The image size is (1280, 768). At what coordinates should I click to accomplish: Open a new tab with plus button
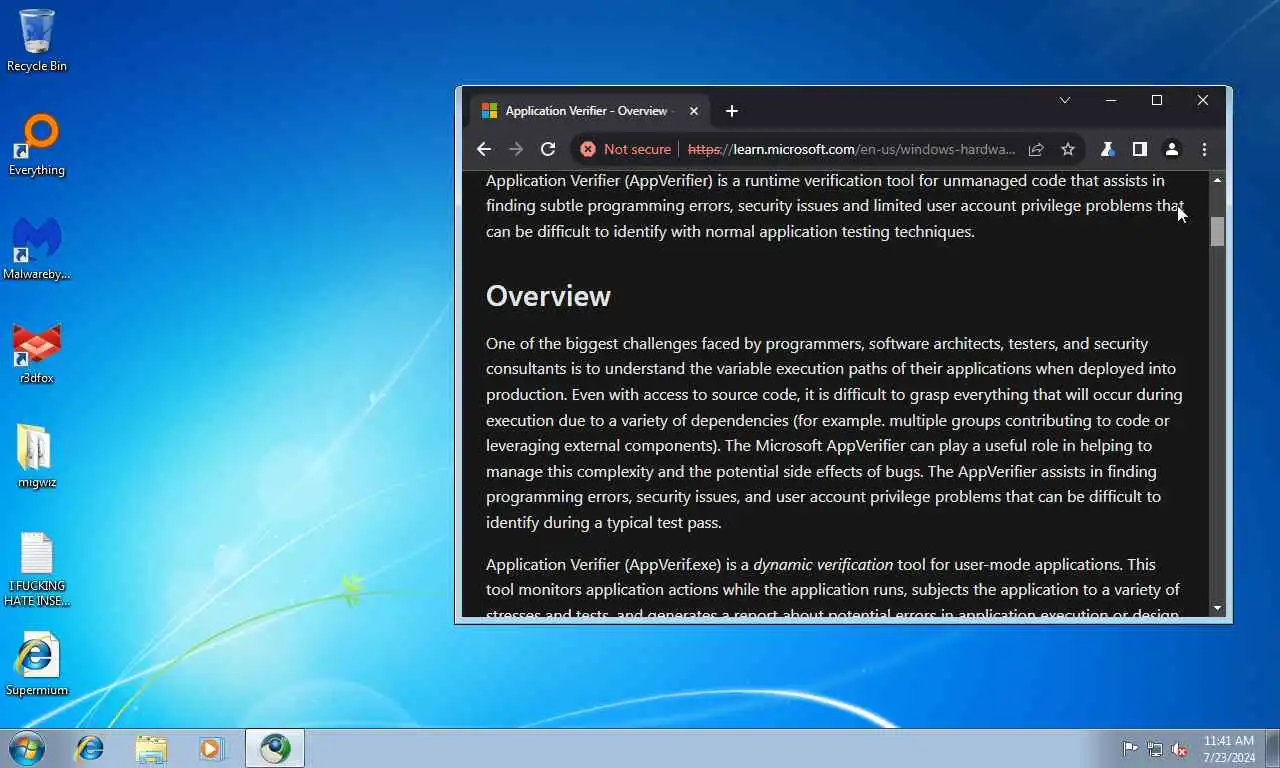coord(732,111)
